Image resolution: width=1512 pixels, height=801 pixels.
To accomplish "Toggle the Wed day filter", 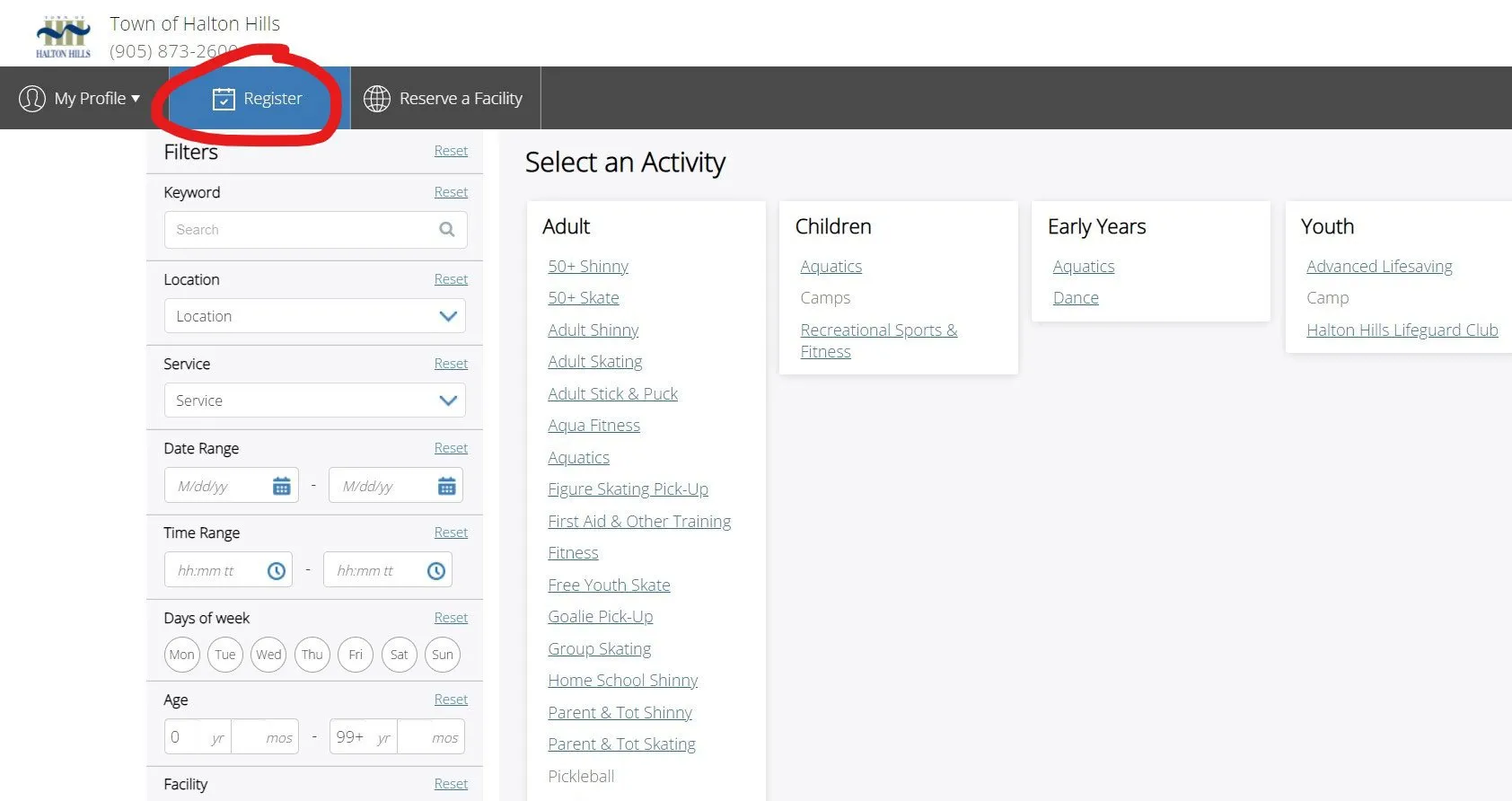I will [x=268, y=655].
